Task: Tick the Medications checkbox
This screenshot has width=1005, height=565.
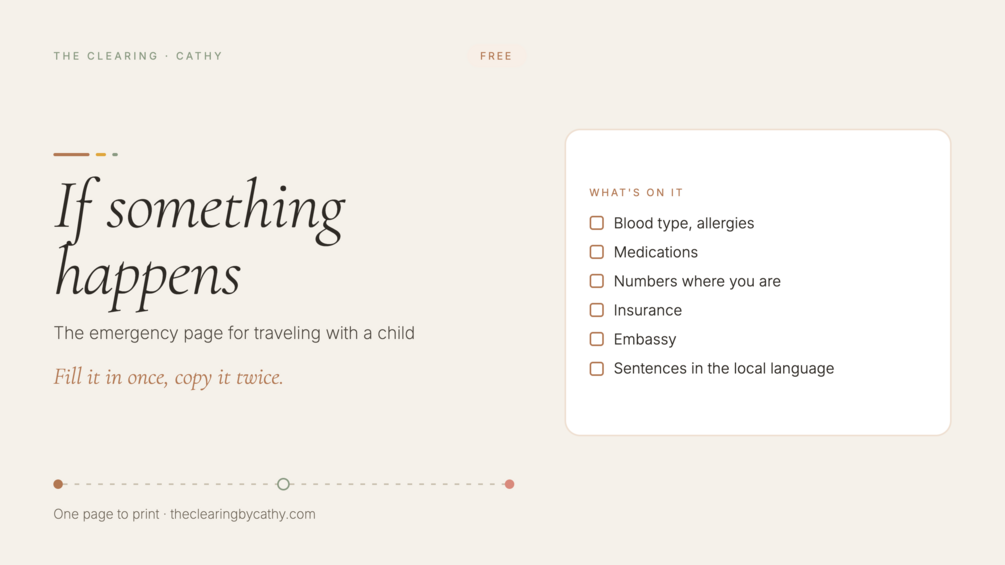Action: pos(597,252)
